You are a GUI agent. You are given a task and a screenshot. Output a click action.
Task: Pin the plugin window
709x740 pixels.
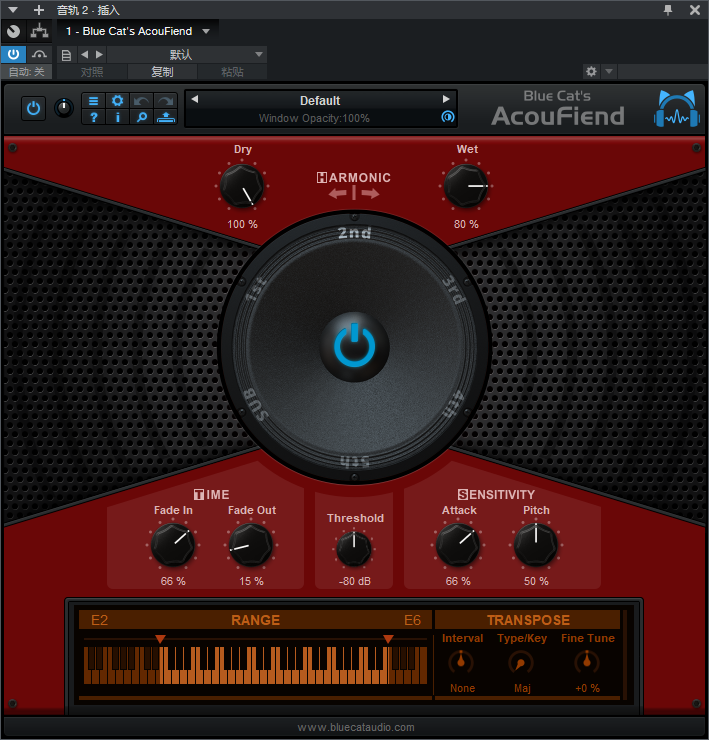667,9
